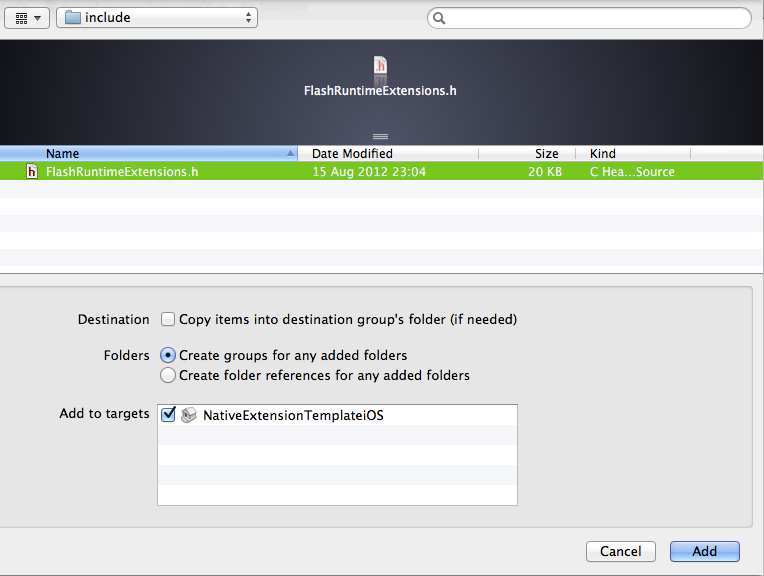Click the header file icon in list row

pyautogui.click(x=32, y=172)
